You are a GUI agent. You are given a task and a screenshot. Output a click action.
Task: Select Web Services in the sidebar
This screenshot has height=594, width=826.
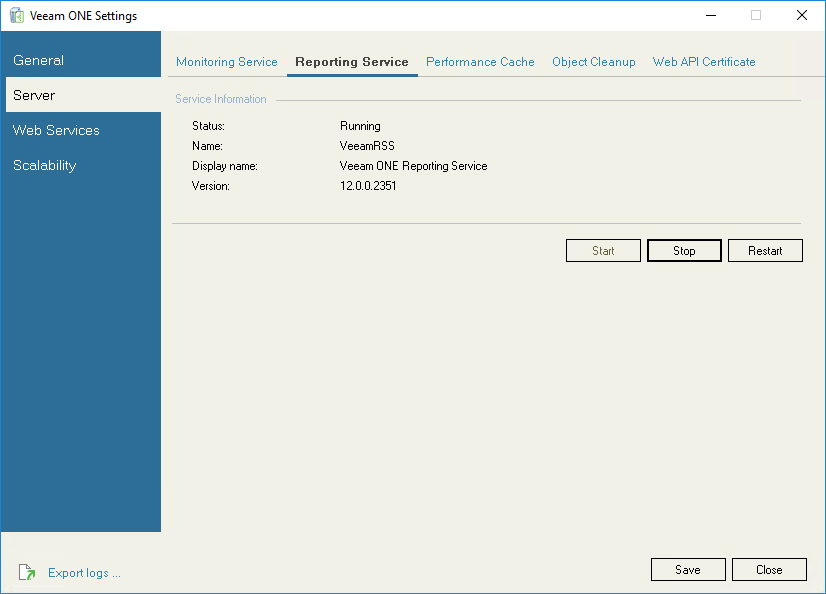pyautogui.click(x=56, y=130)
